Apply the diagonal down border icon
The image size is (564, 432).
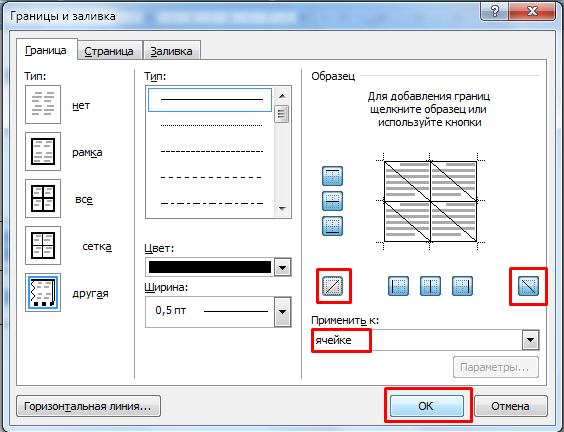tap(528, 286)
